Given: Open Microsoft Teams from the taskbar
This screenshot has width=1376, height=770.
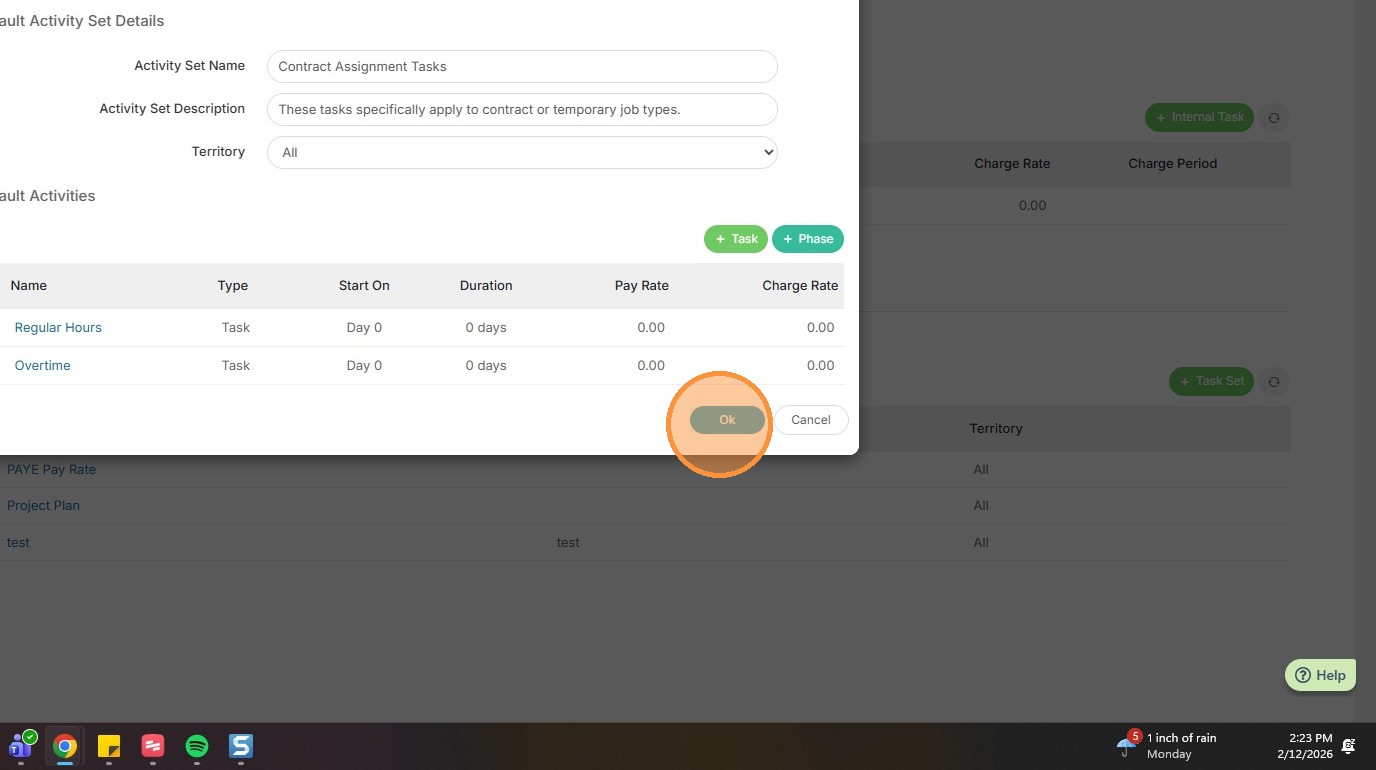Looking at the screenshot, I should click(x=21, y=746).
